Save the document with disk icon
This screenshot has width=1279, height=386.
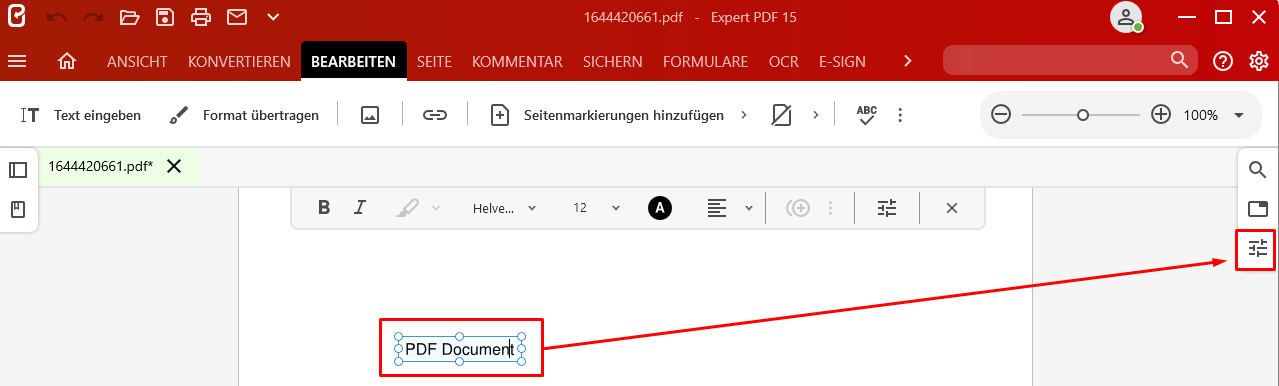click(165, 17)
